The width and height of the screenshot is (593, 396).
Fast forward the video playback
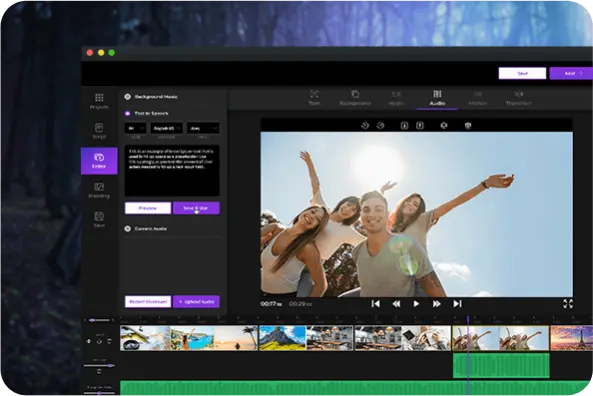(x=436, y=304)
